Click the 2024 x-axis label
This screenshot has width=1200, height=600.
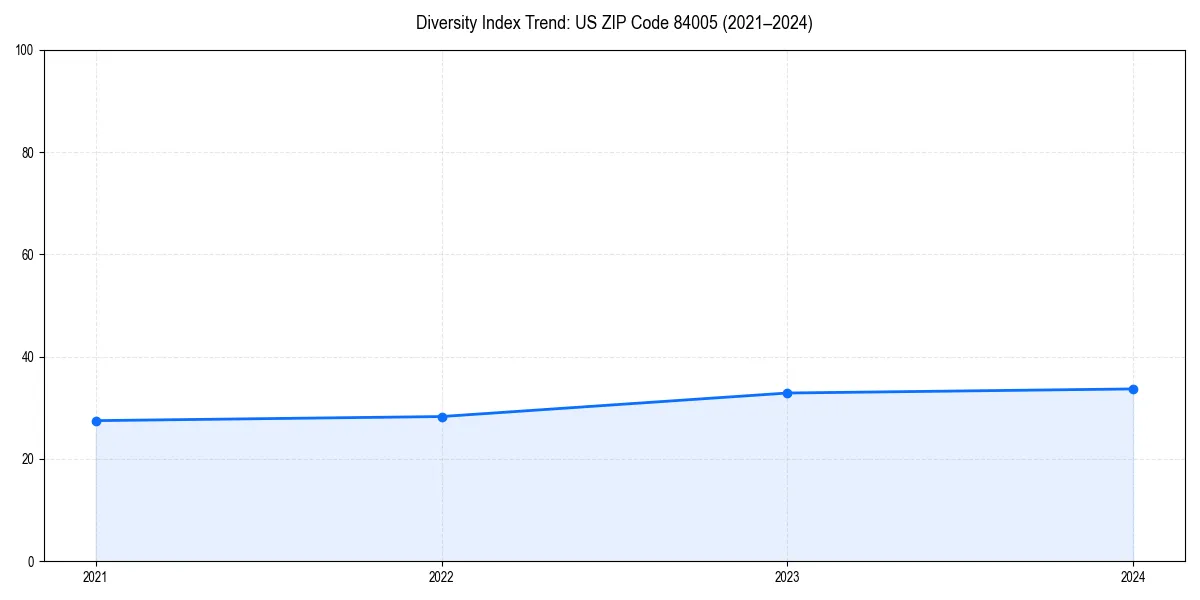point(1133,576)
